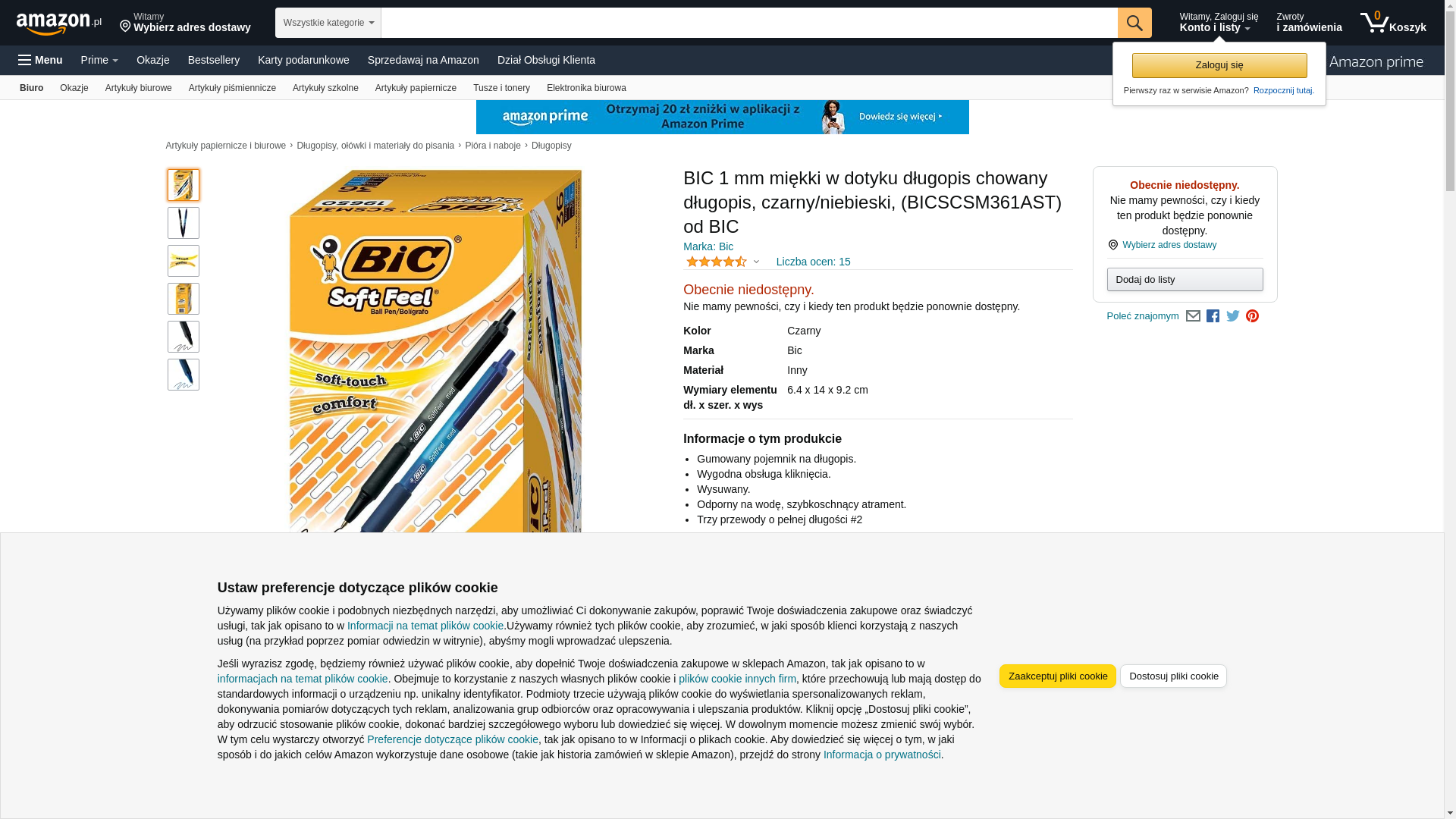Click into the main search input field
Image resolution: width=1456 pixels, height=819 pixels.
(749, 23)
